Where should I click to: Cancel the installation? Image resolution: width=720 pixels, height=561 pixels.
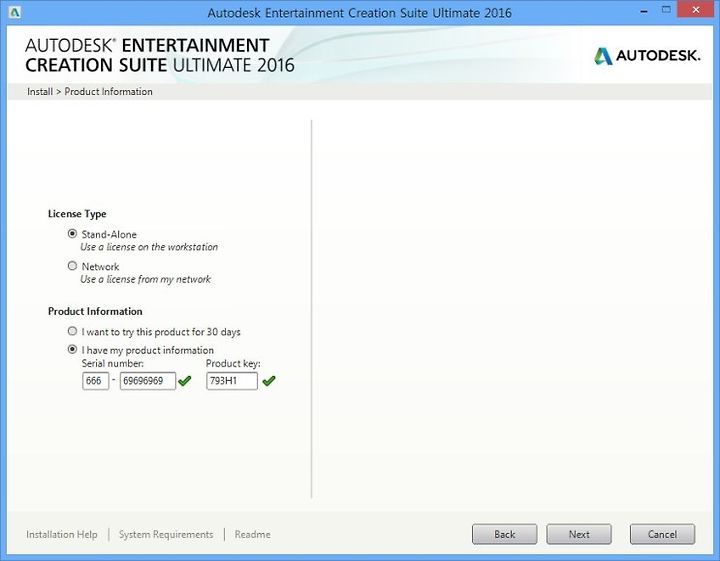point(663,534)
